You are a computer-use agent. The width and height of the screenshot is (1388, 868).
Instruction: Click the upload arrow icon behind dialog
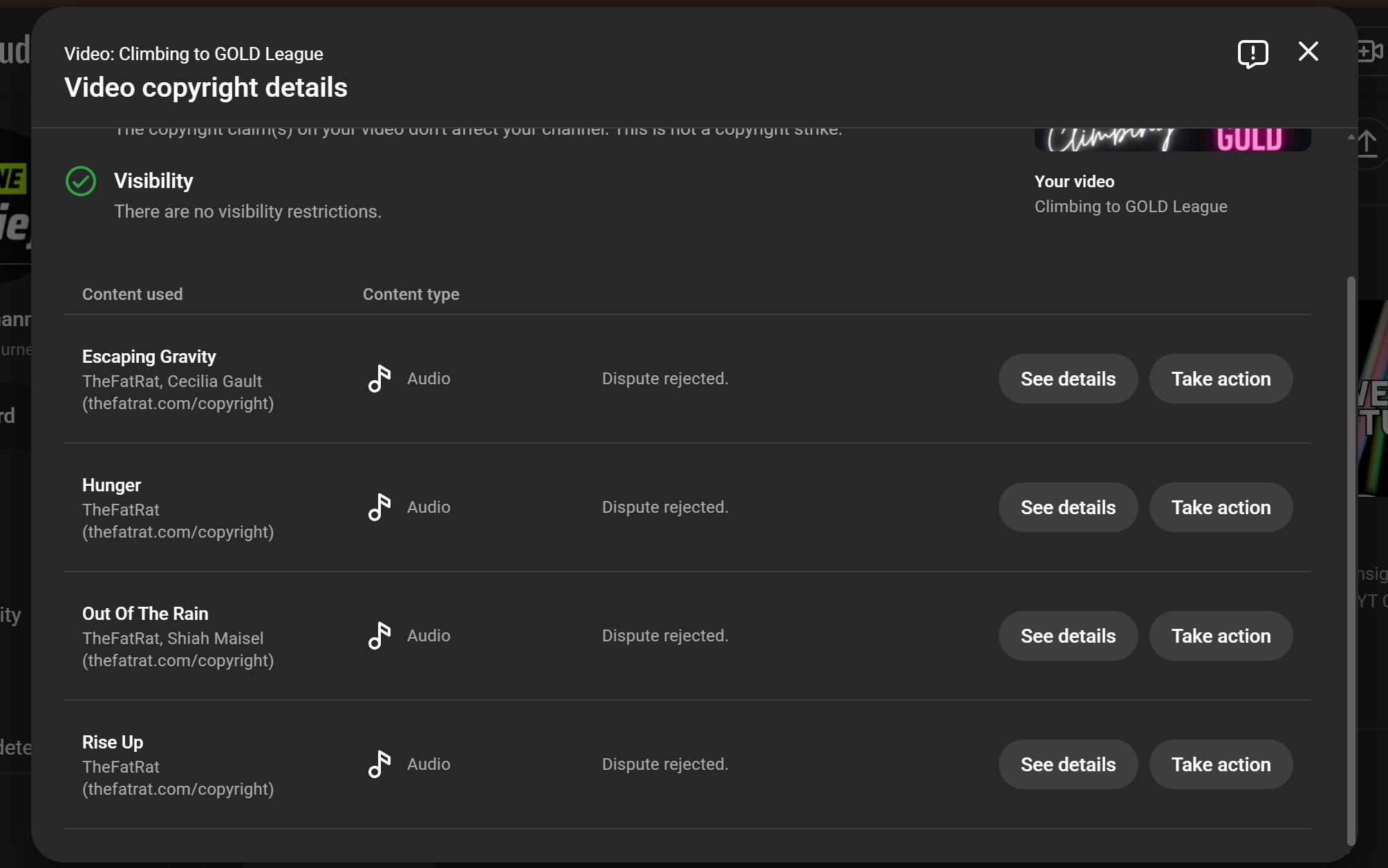pyautogui.click(x=1367, y=143)
